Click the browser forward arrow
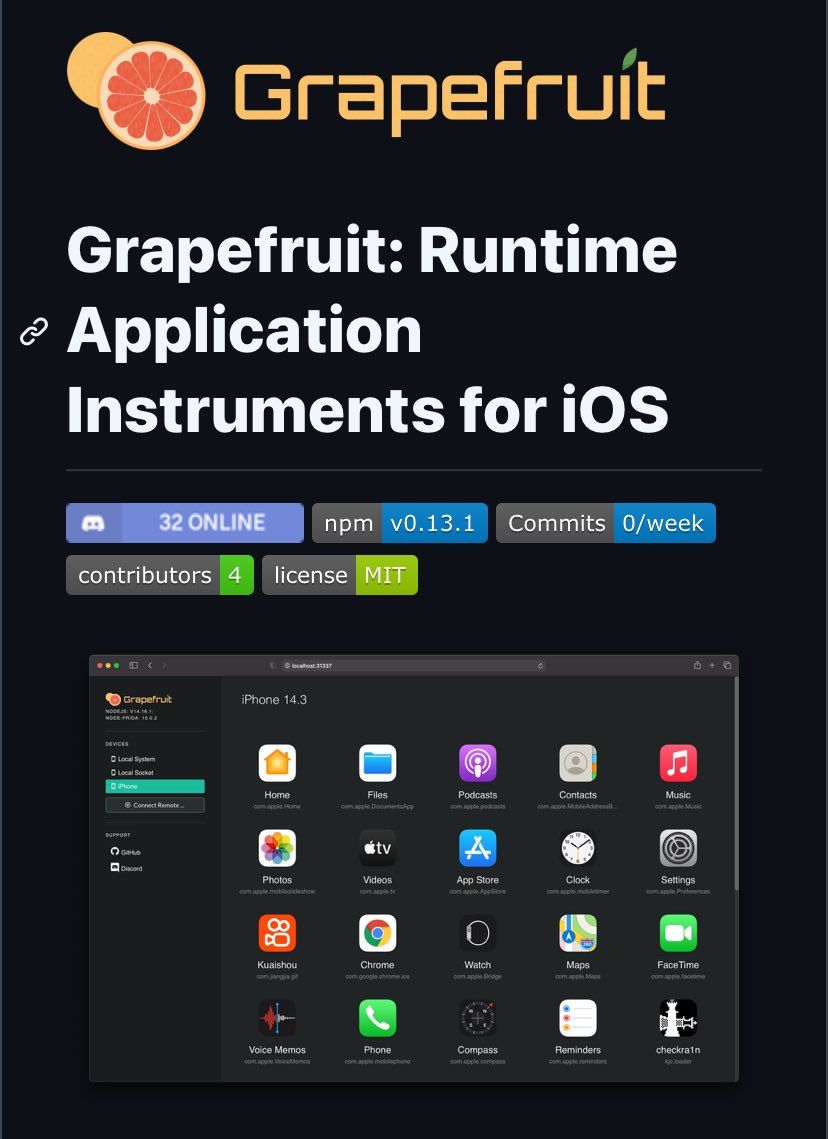This screenshot has width=828, height=1139. point(164,665)
